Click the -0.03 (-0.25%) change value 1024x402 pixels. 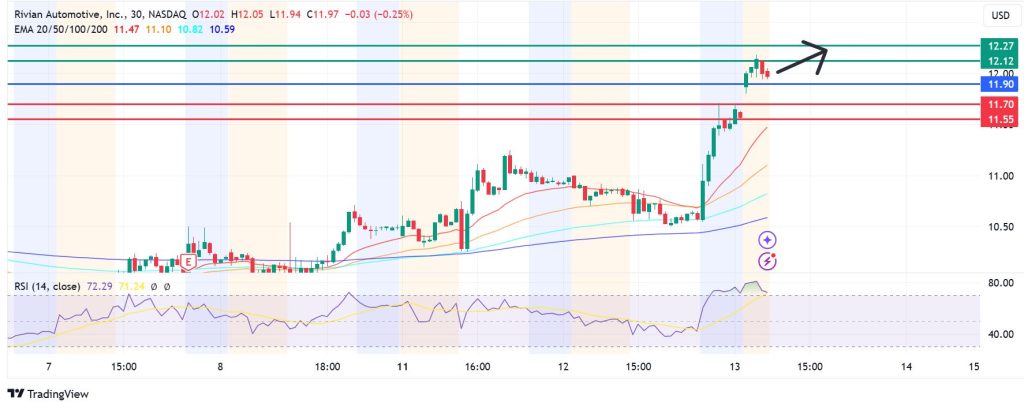(381, 14)
